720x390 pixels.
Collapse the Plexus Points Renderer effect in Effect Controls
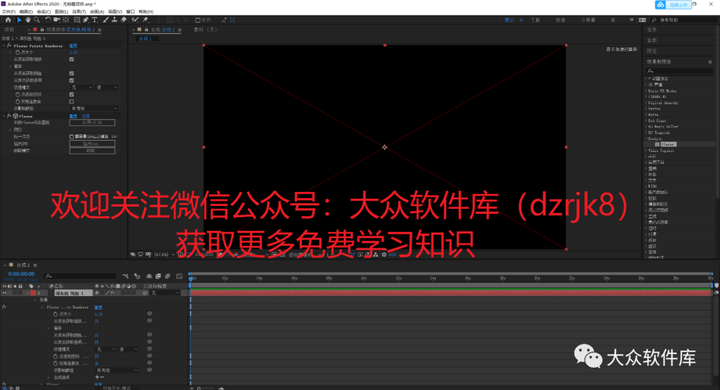coord(4,45)
